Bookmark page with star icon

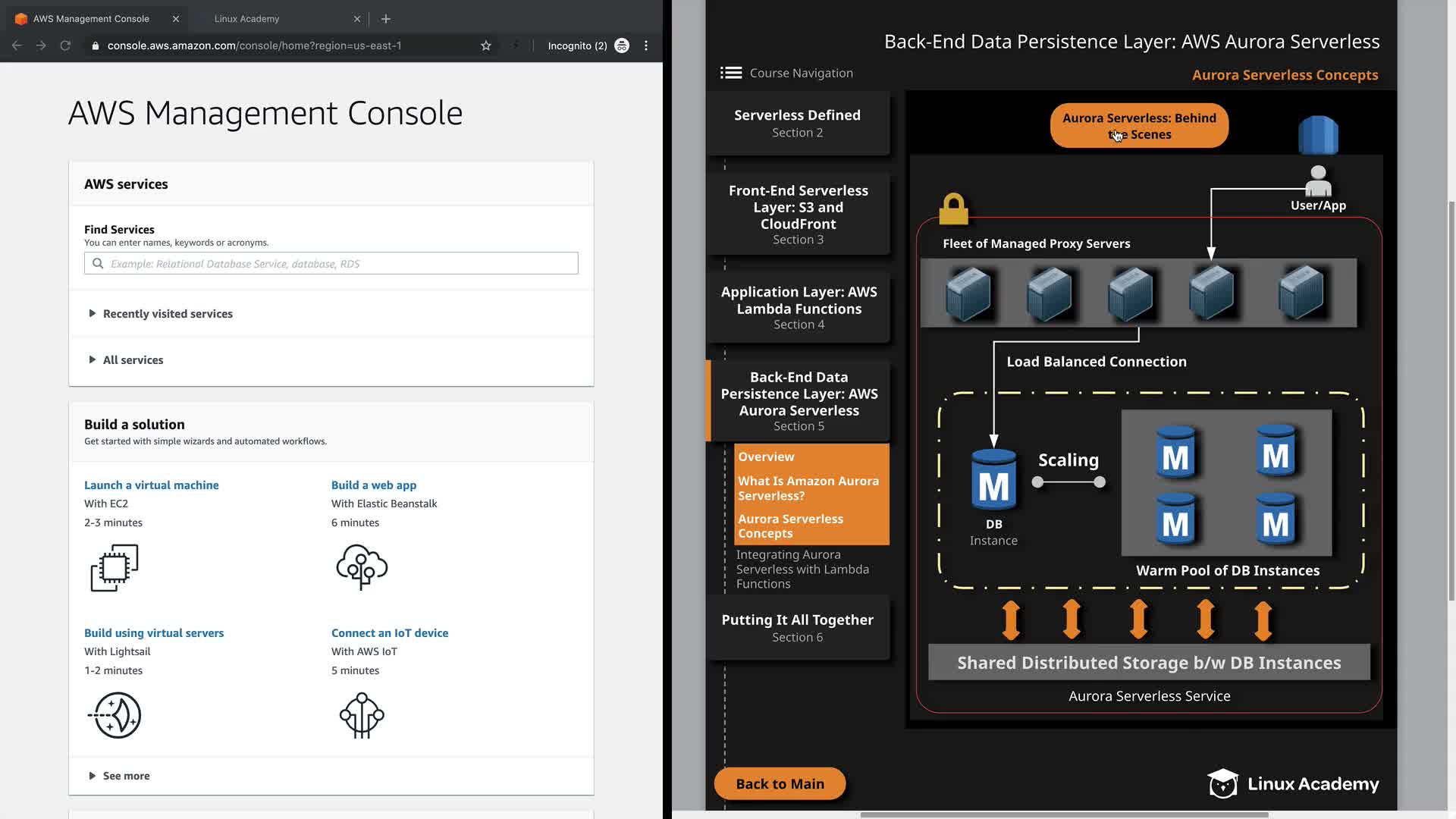pyautogui.click(x=486, y=45)
